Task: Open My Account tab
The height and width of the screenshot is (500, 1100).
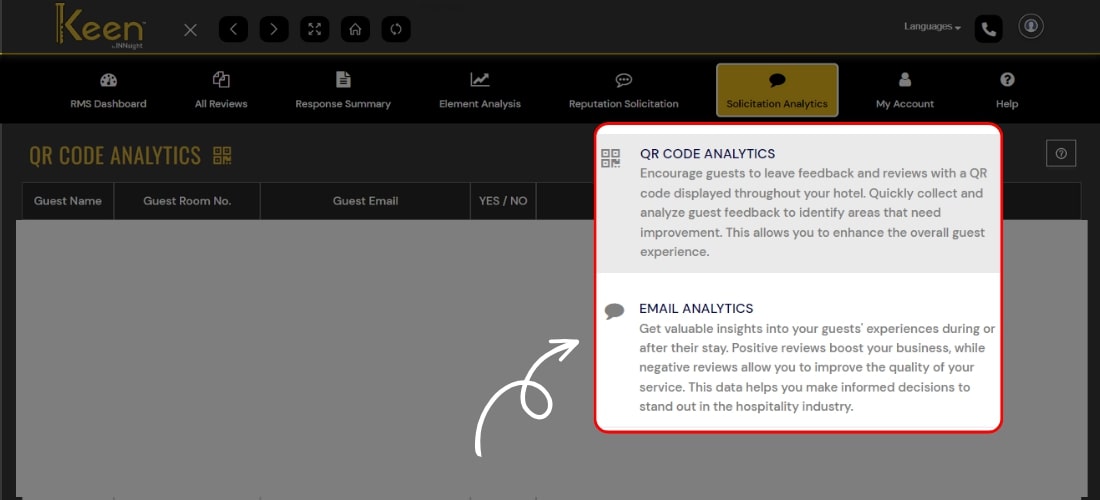Action: [x=905, y=90]
